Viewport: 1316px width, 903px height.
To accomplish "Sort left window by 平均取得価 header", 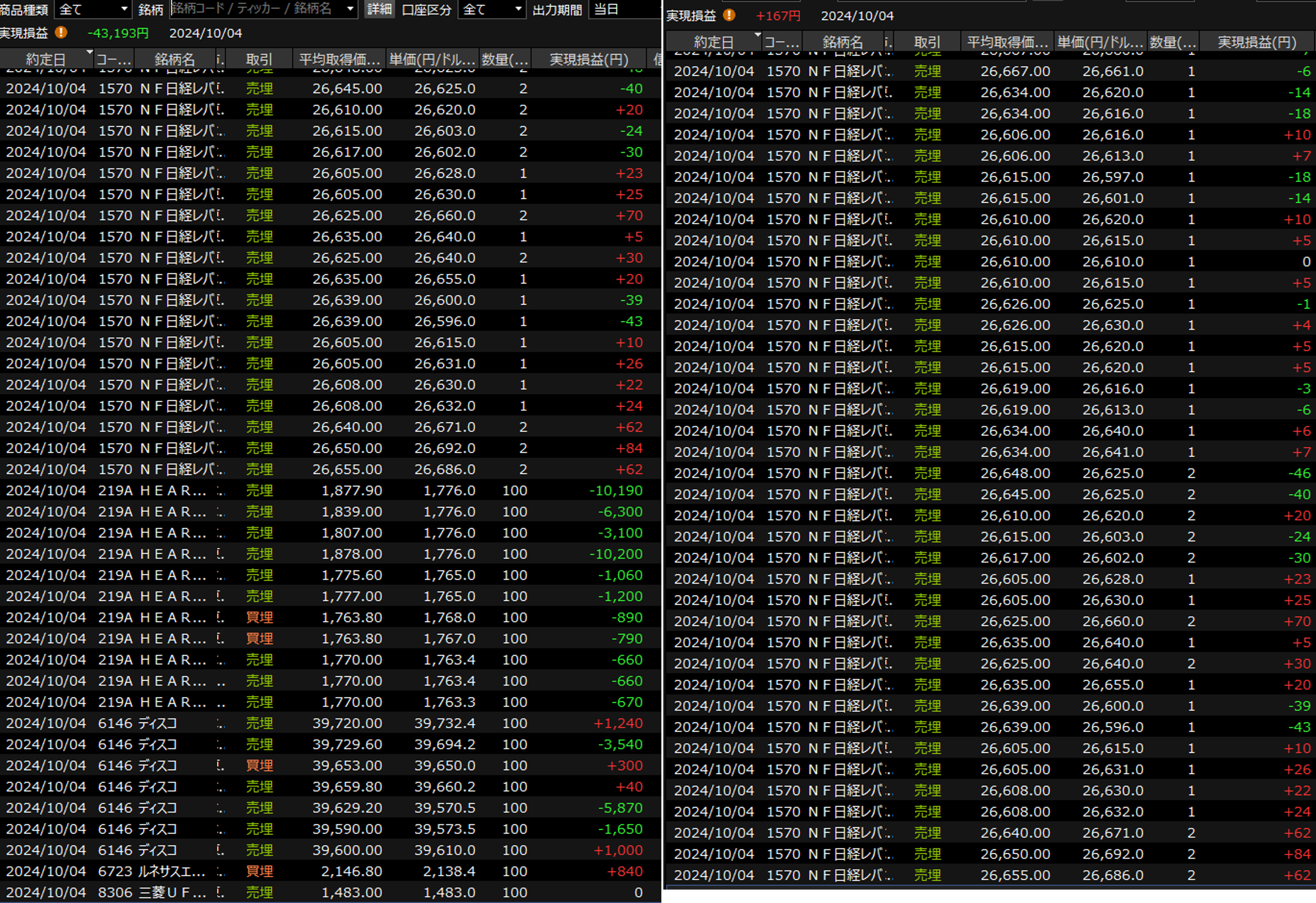I will pos(339,59).
